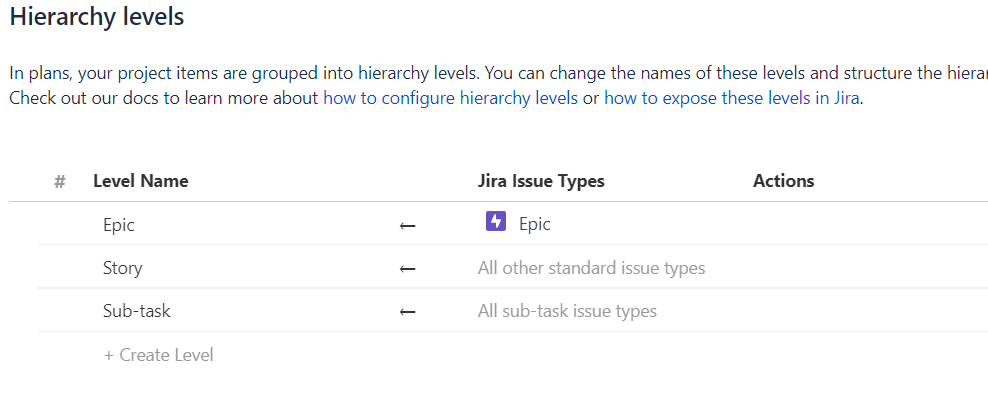Click the arrow in the Epic row
988x403 pixels.
(408, 225)
